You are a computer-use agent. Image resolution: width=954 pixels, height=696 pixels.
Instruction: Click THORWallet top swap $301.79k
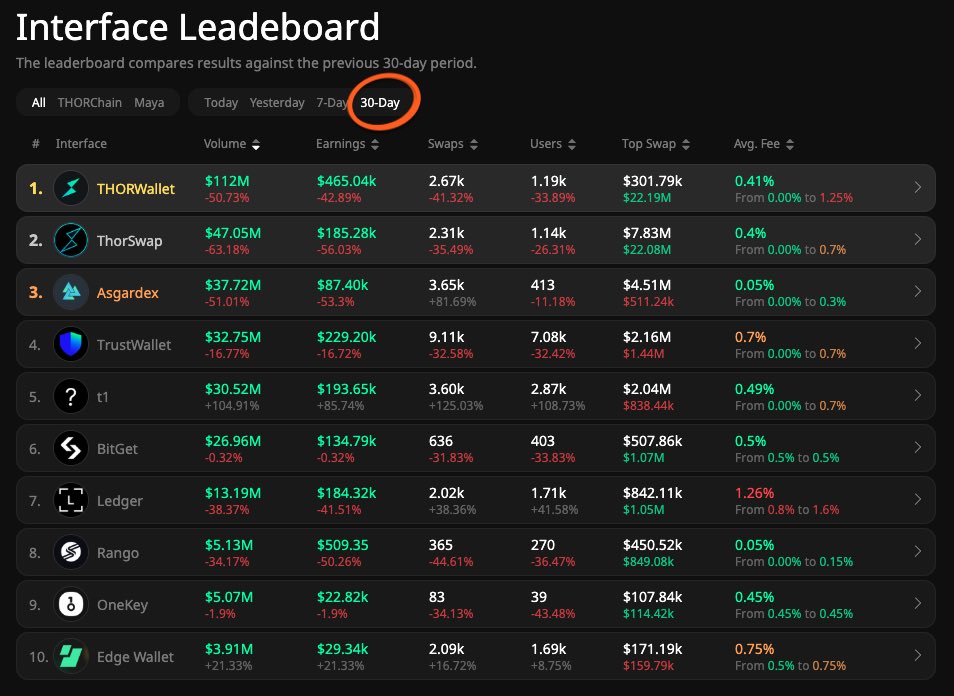(652, 181)
